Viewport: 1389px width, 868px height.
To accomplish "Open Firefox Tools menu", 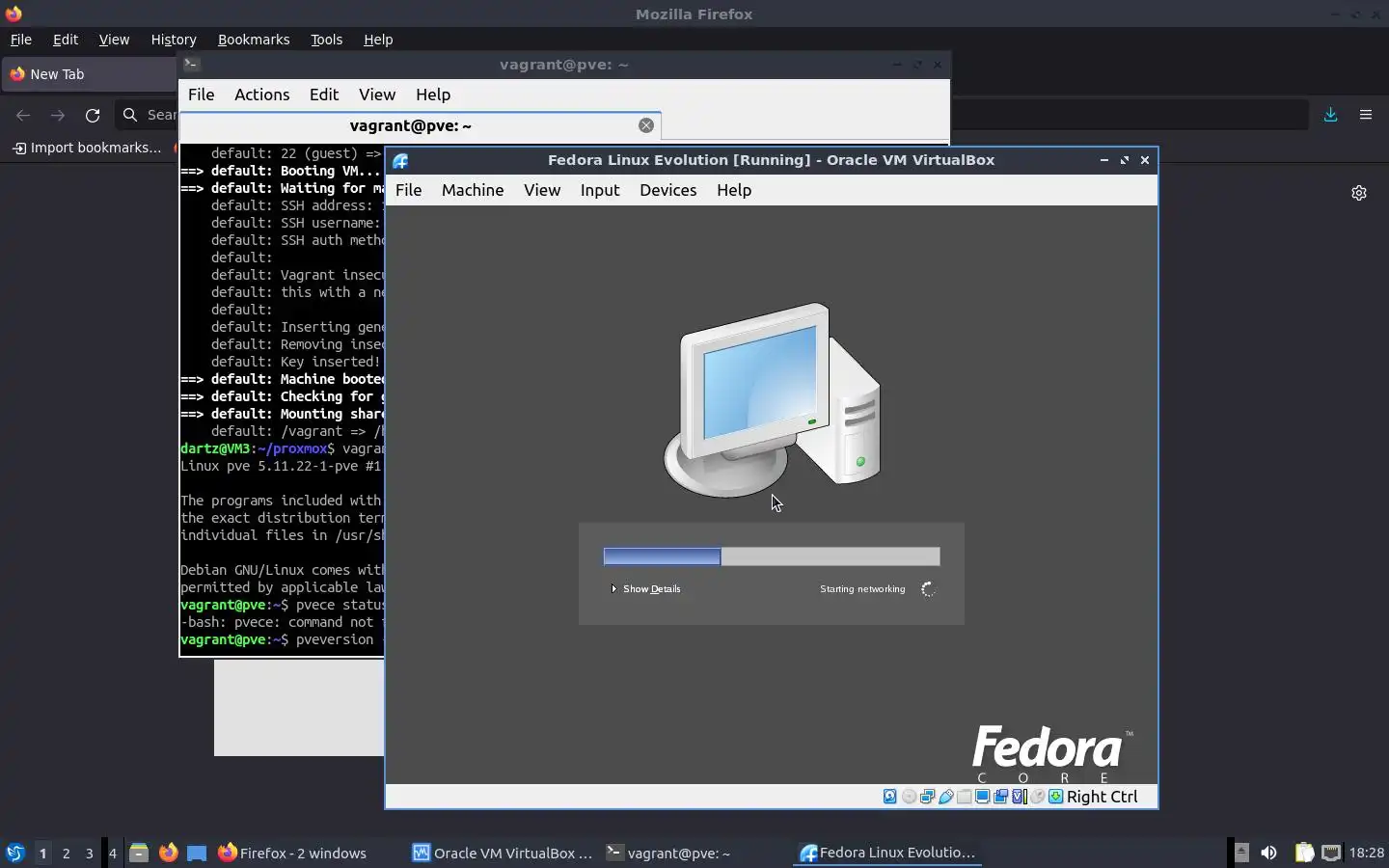I will point(326,40).
